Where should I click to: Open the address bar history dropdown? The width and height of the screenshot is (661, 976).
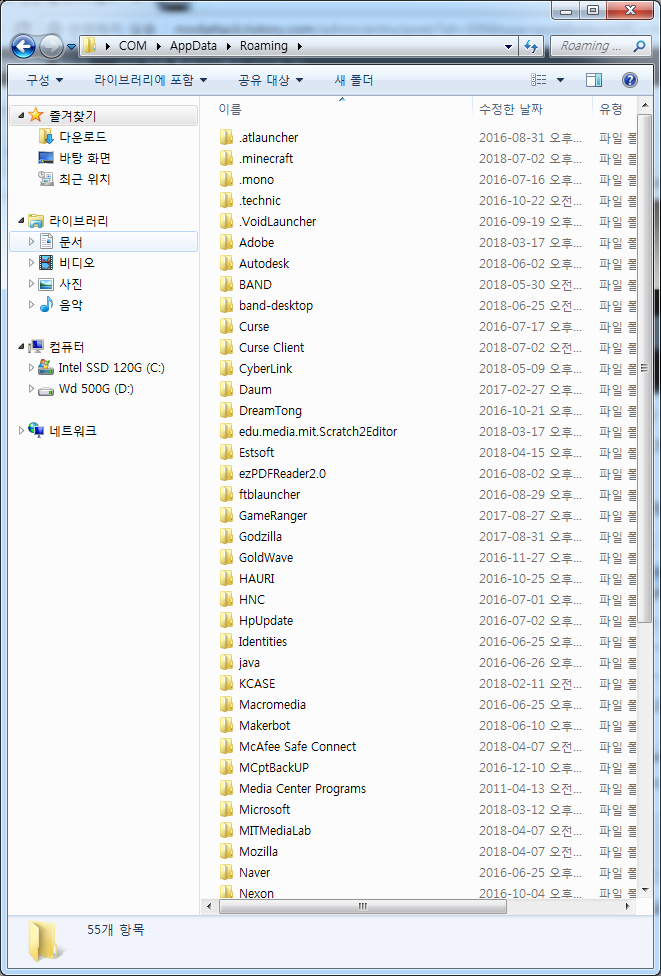[509, 46]
